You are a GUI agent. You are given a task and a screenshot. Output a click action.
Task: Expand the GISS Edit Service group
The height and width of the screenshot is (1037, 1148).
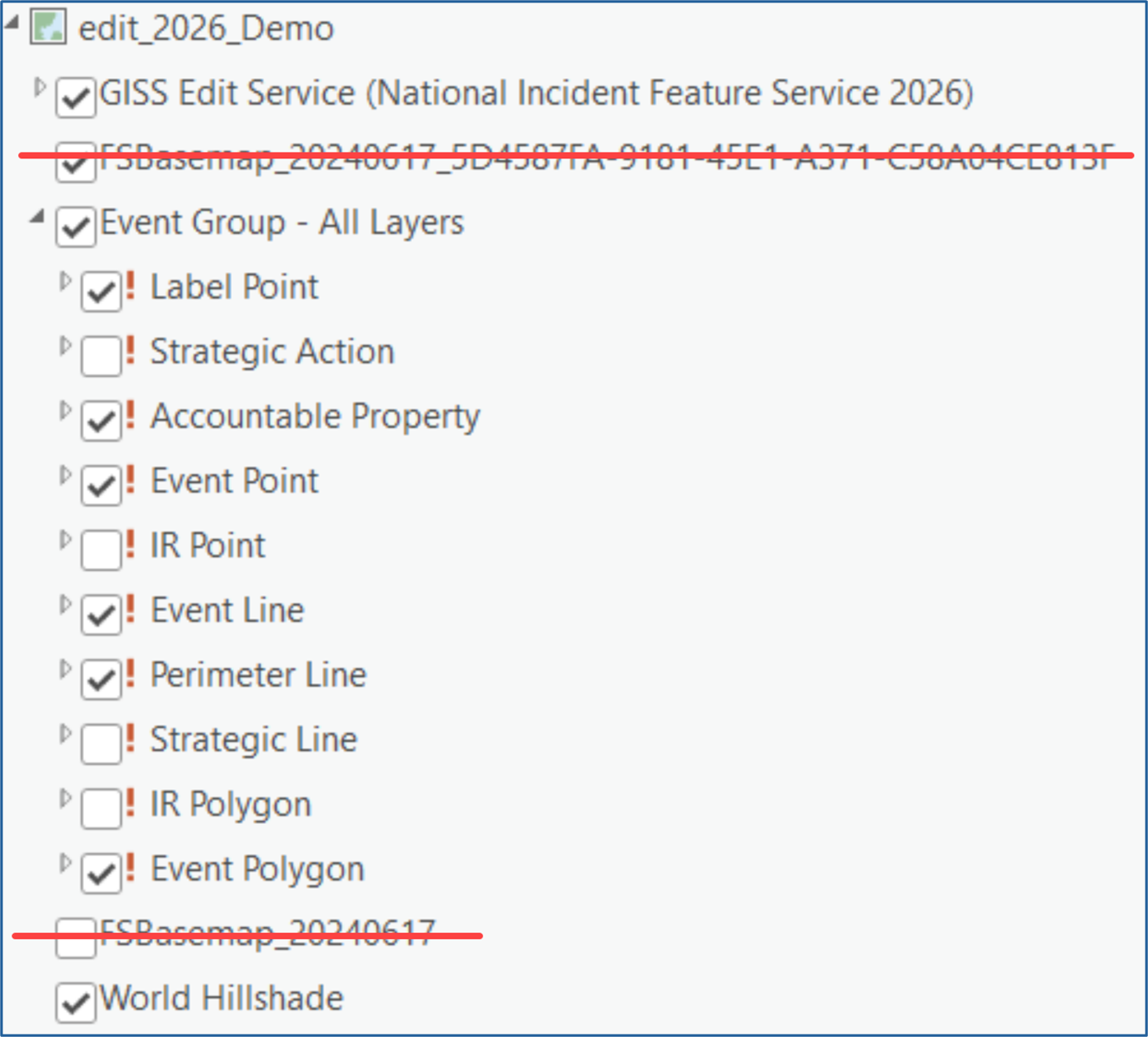39,87
